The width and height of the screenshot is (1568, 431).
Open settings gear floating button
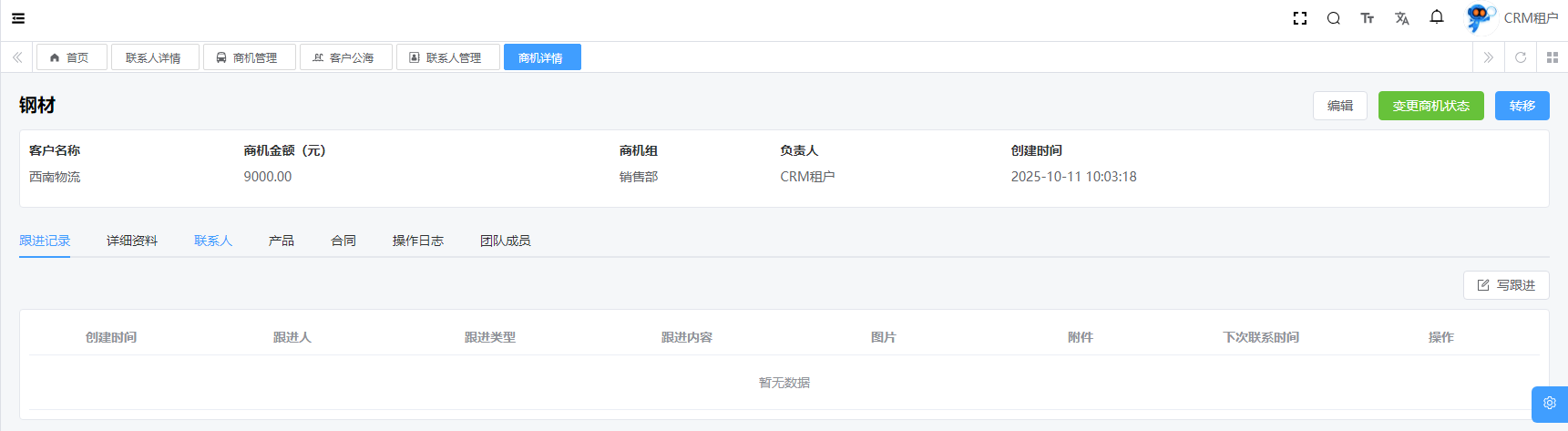coord(1549,403)
